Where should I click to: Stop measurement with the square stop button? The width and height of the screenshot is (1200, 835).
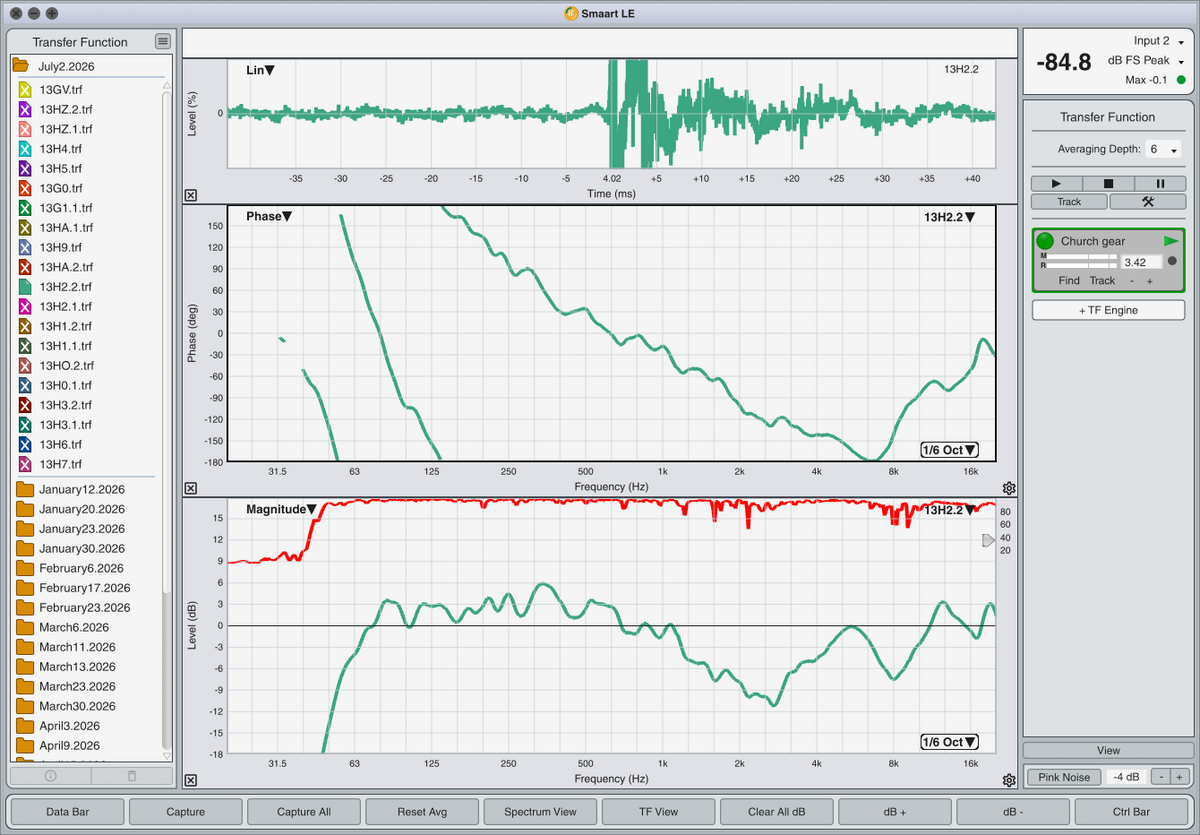click(1108, 184)
